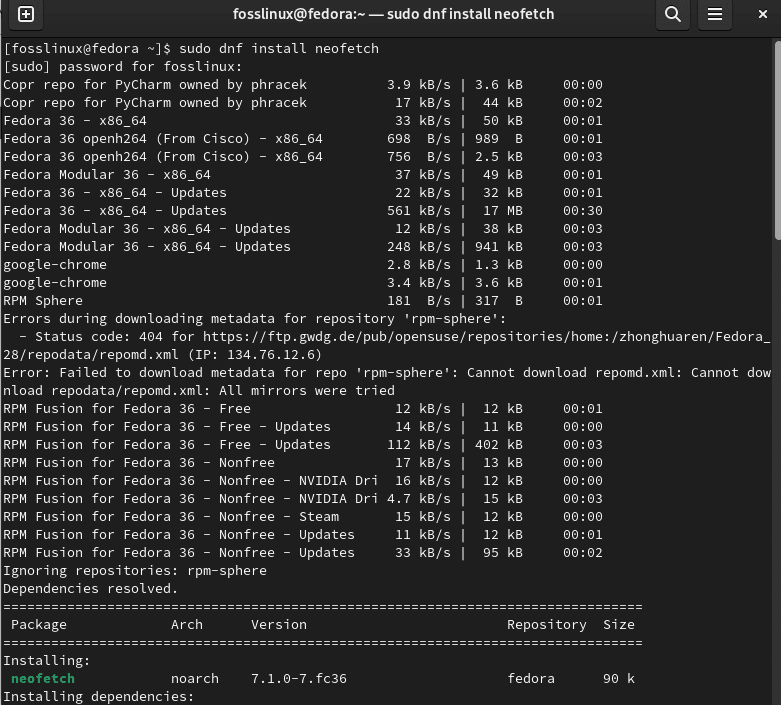Click the 'Repository' column header

(x=547, y=625)
